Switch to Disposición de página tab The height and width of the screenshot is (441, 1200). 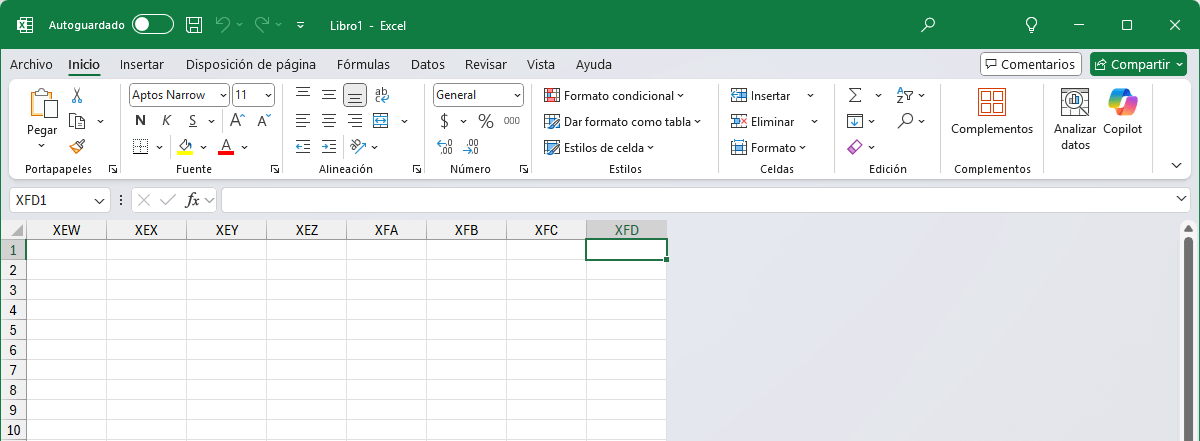click(251, 64)
